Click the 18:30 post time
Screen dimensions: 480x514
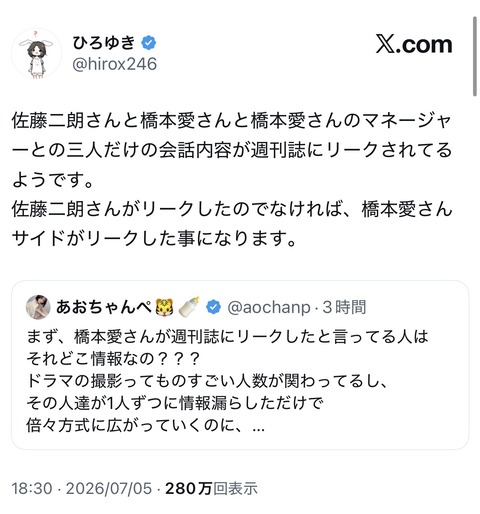(32, 489)
